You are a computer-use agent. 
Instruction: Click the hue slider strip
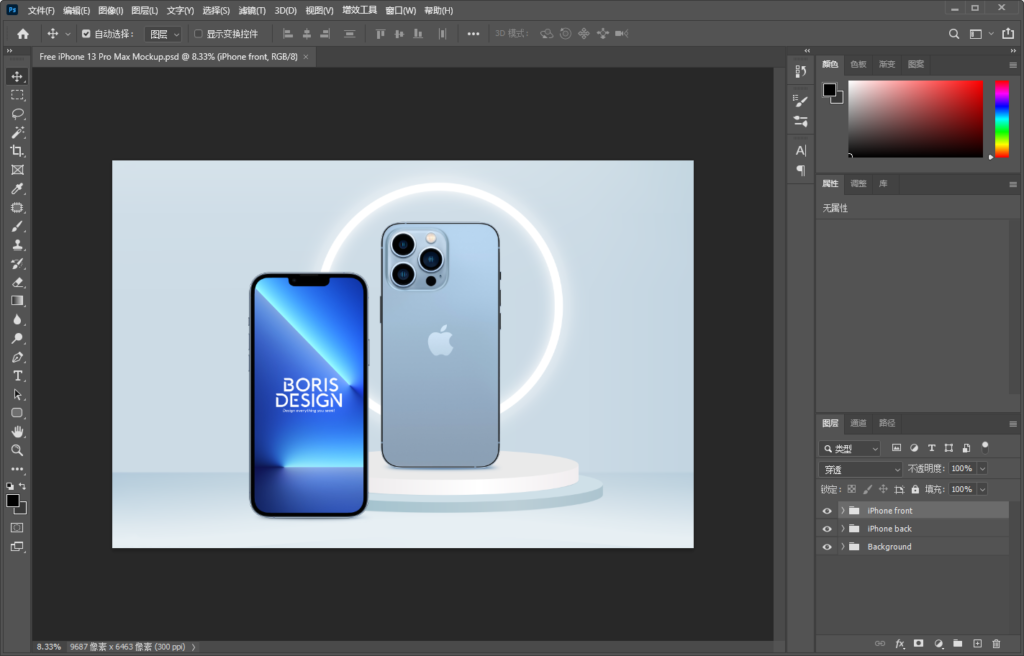pyautogui.click(x=1002, y=118)
